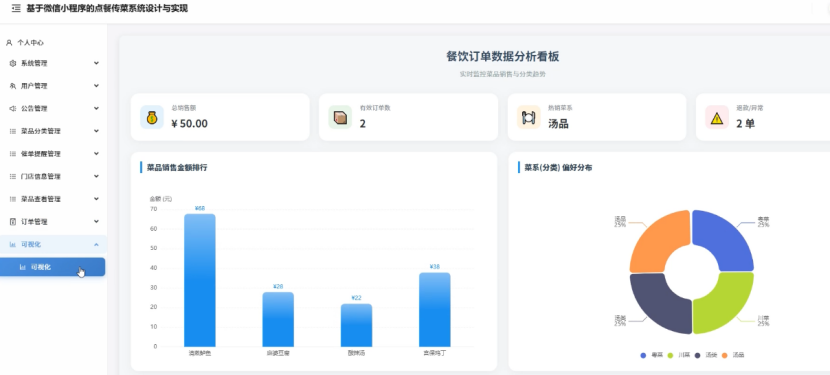Toggle the green 川菜 legend entry

[679, 355]
